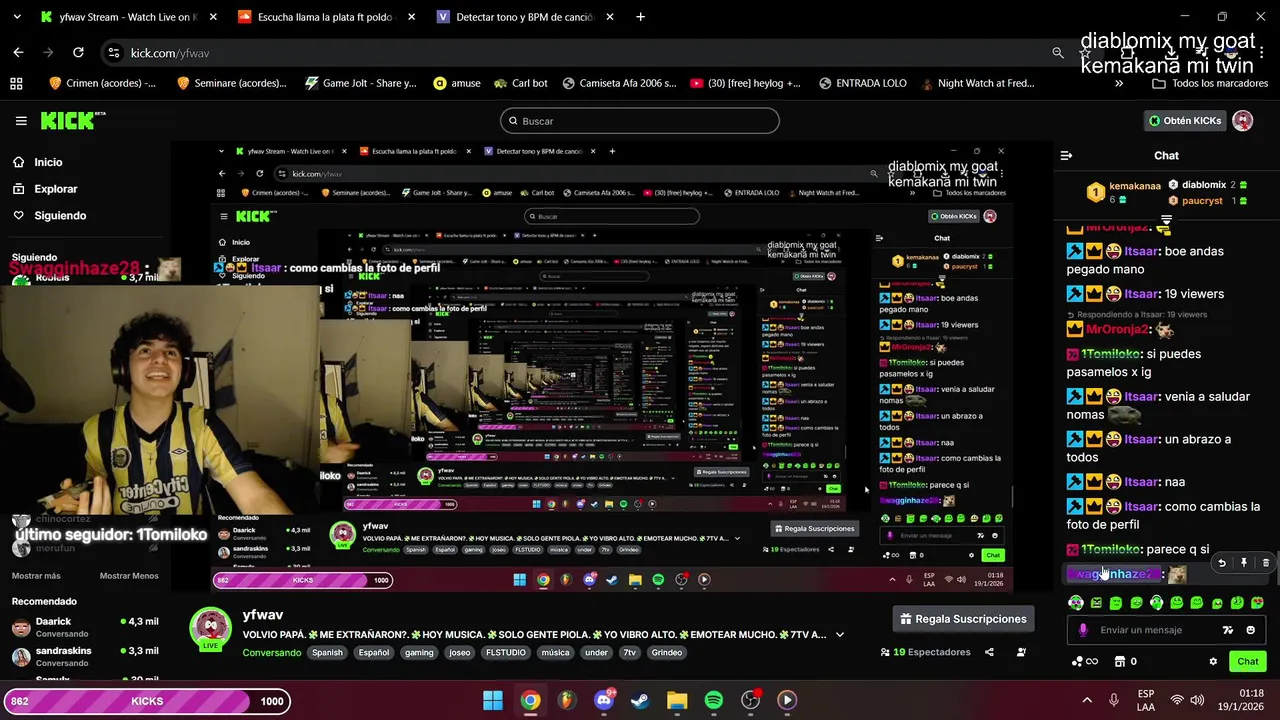The height and width of the screenshot is (720, 1280).
Task: Open recommended channel sandraskins
Action: click(85, 656)
